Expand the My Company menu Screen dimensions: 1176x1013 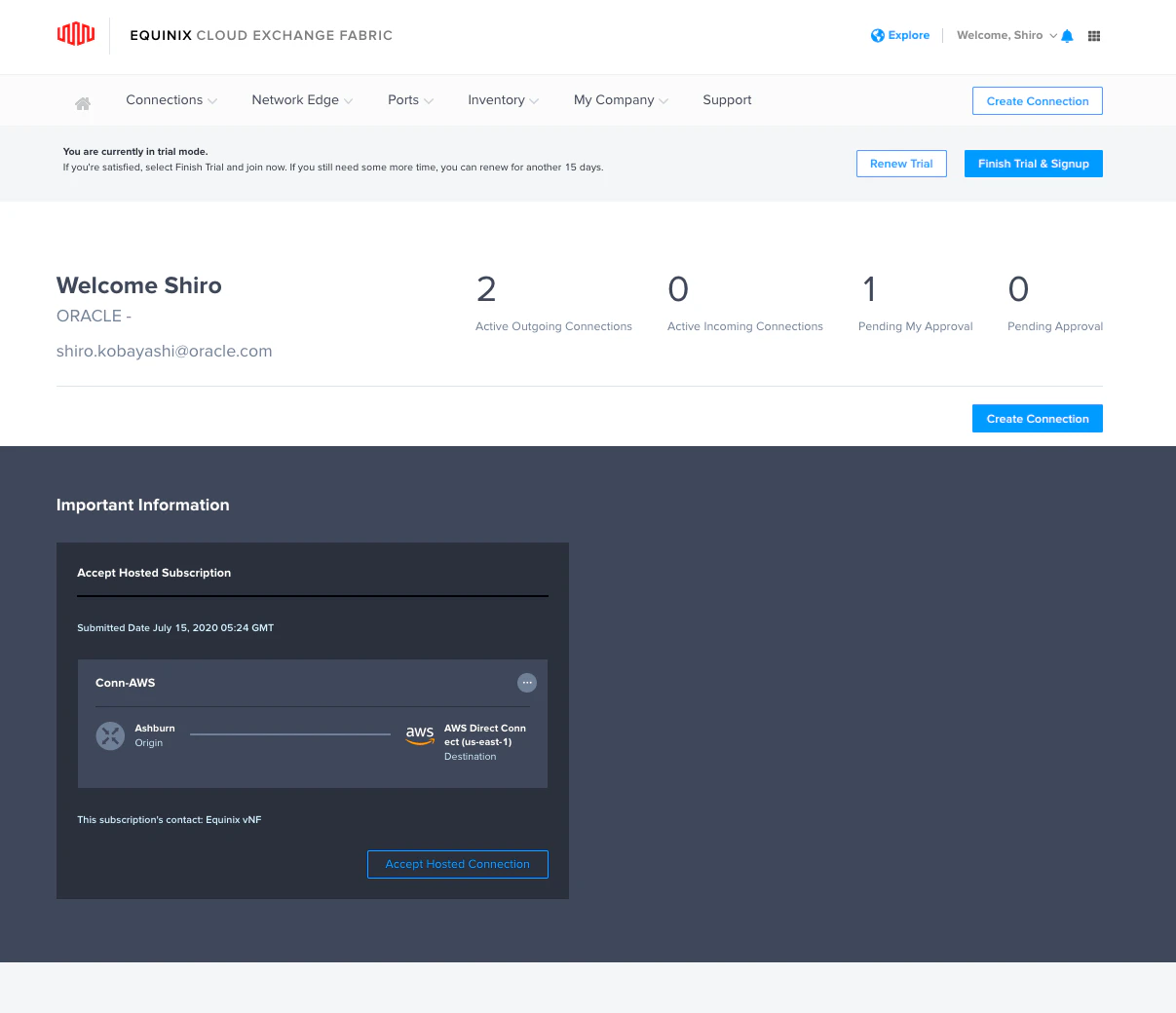click(621, 100)
